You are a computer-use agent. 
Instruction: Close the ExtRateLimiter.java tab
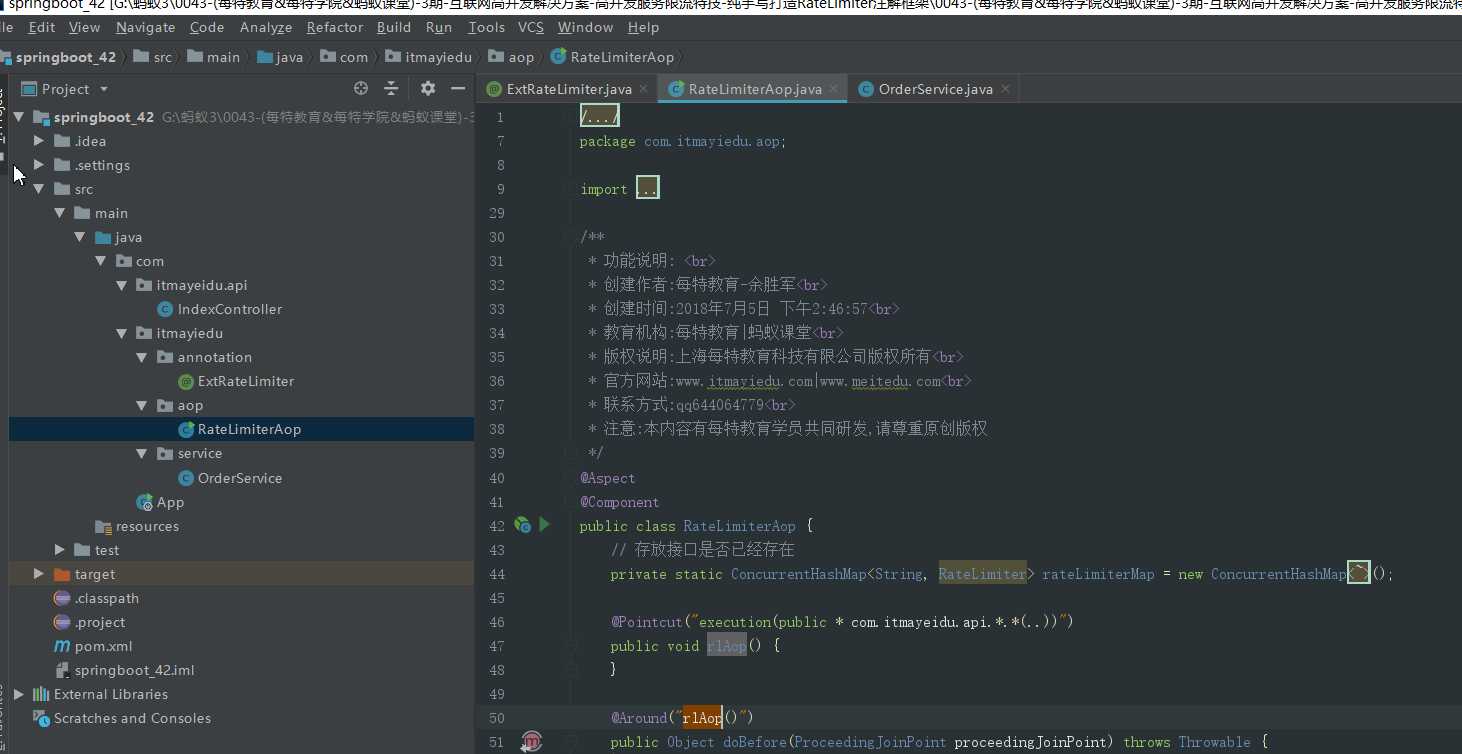pos(644,88)
